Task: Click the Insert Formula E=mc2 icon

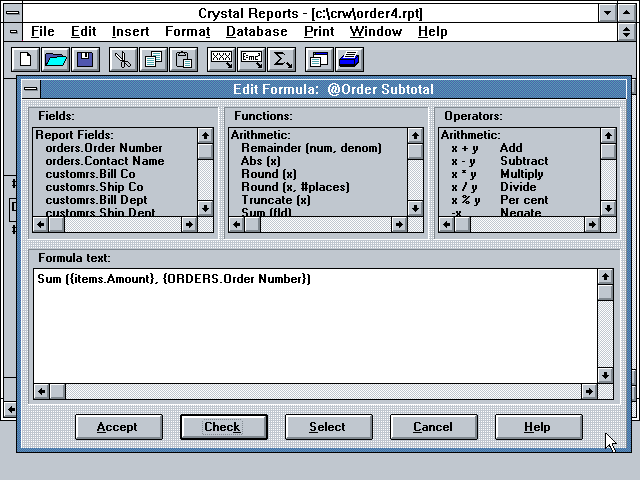Action: coord(251,60)
